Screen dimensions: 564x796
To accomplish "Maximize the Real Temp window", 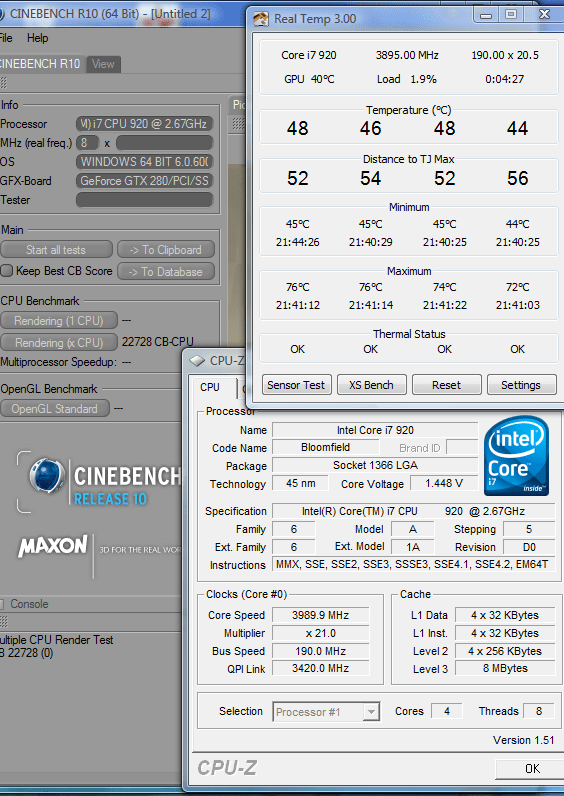I will (x=511, y=15).
